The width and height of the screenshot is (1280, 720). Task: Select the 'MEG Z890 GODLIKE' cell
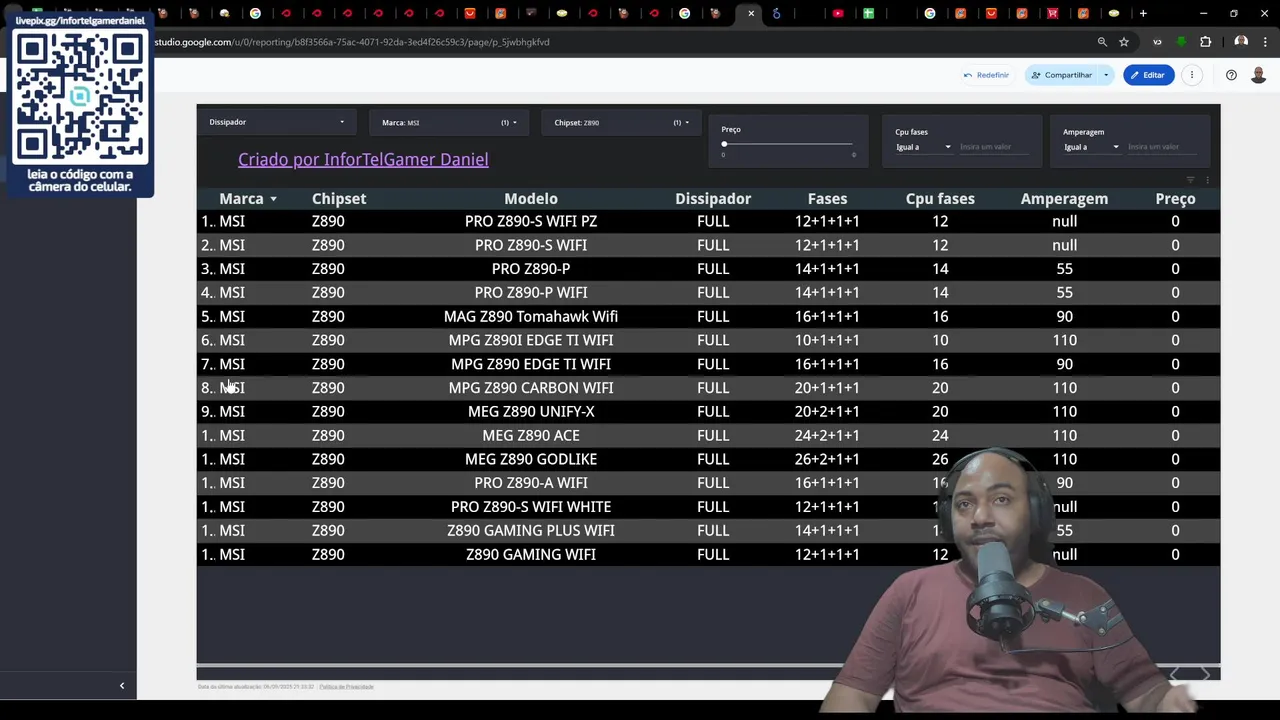pyautogui.click(x=531, y=459)
